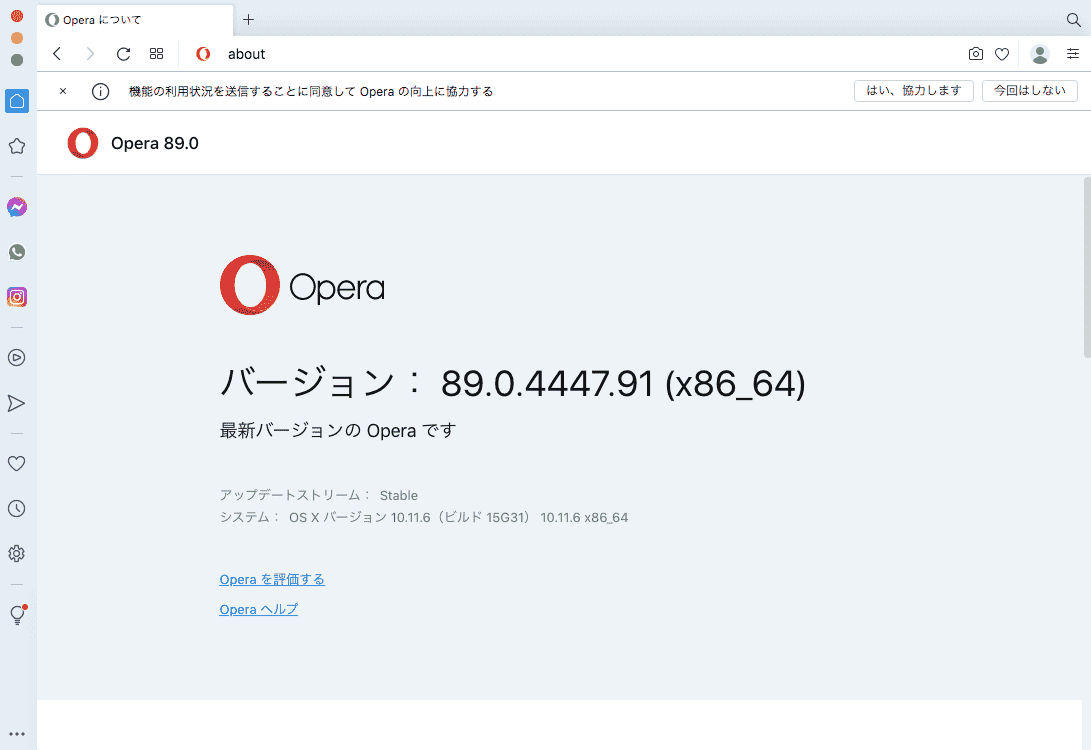Image resolution: width=1091 pixels, height=750 pixels.
Task: Open a new tab with plus button
Action: pos(248,19)
